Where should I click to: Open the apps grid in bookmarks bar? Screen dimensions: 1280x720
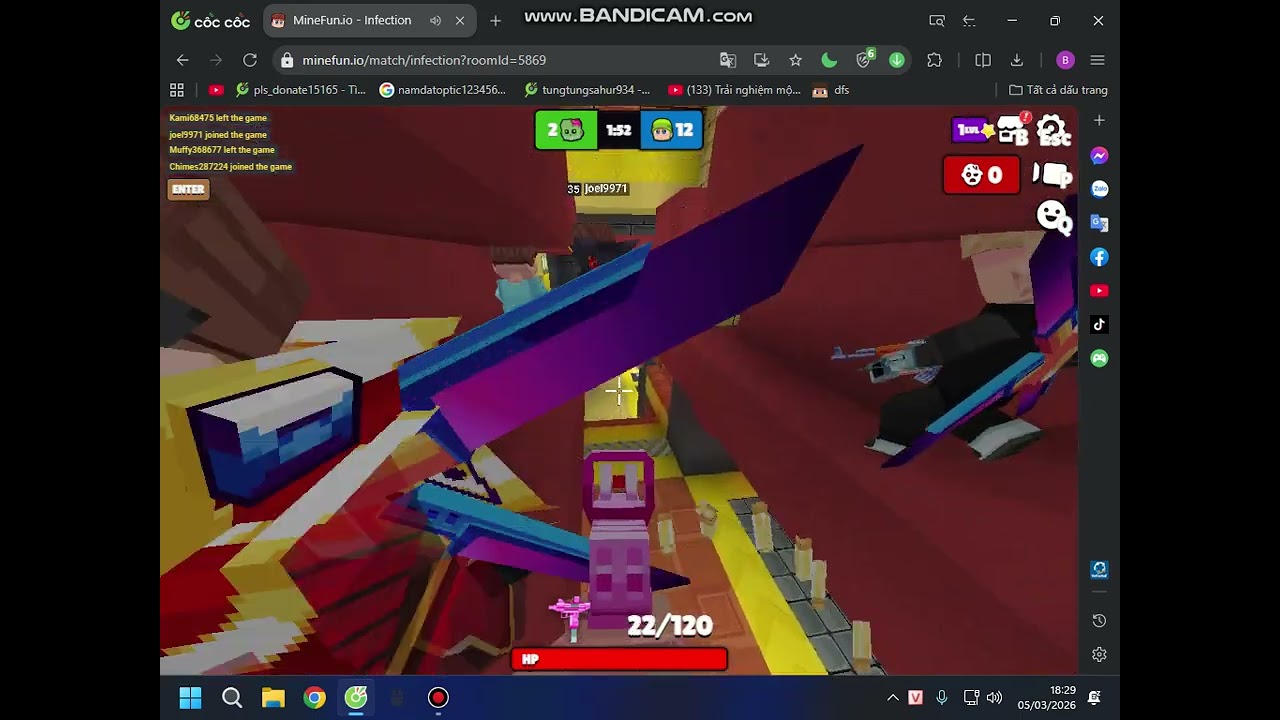click(177, 90)
